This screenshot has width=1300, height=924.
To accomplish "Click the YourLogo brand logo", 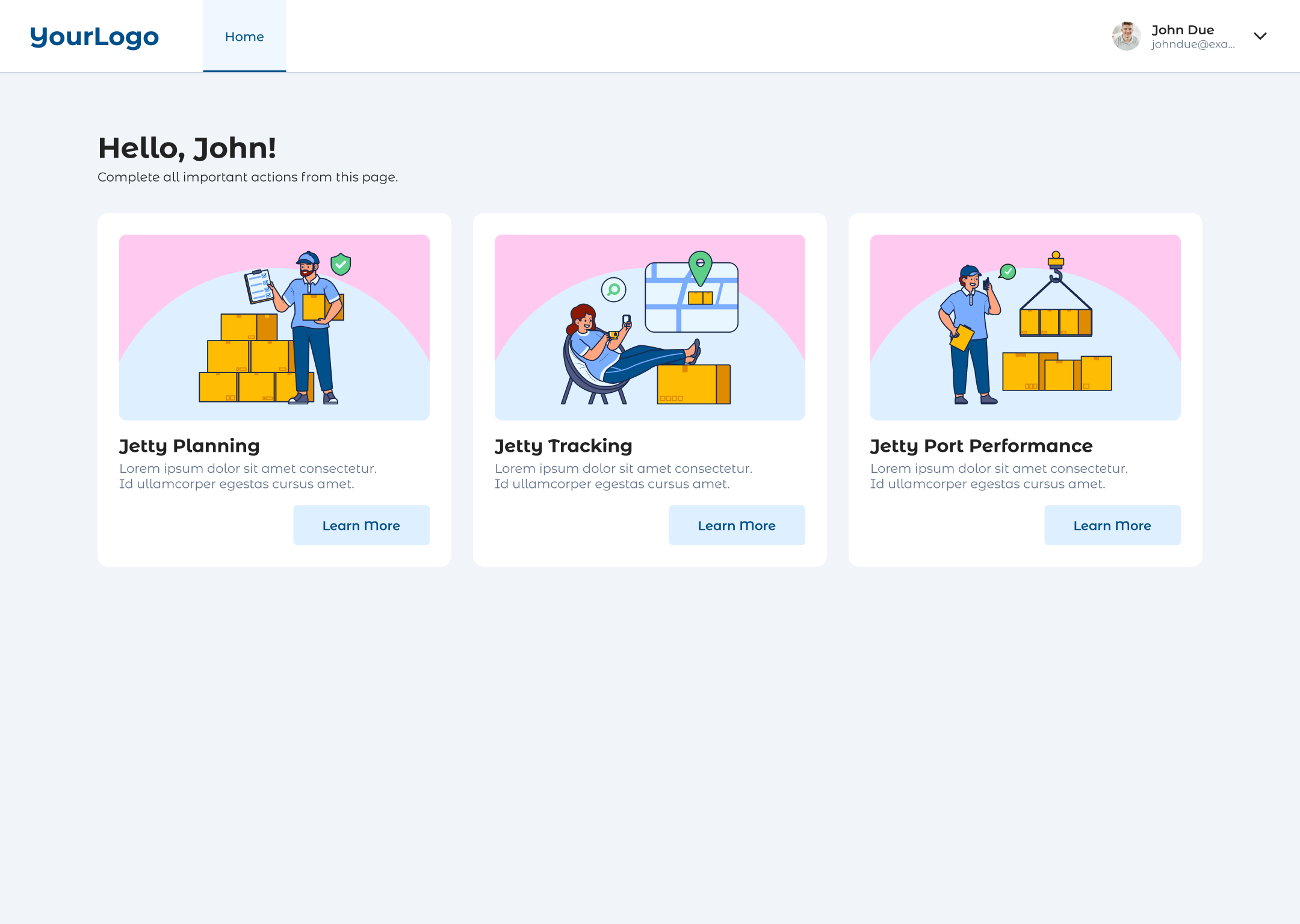I will tap(94, 37).
